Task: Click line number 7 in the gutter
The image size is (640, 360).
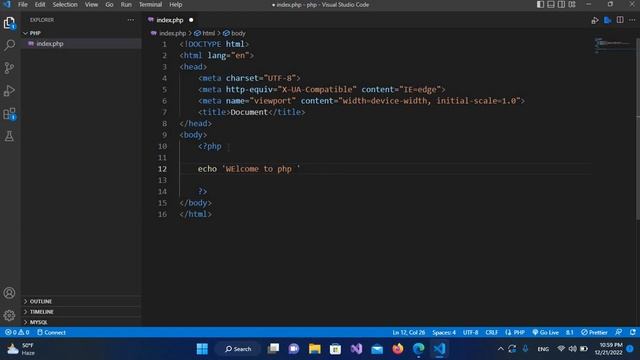Action: pos(164,112)
